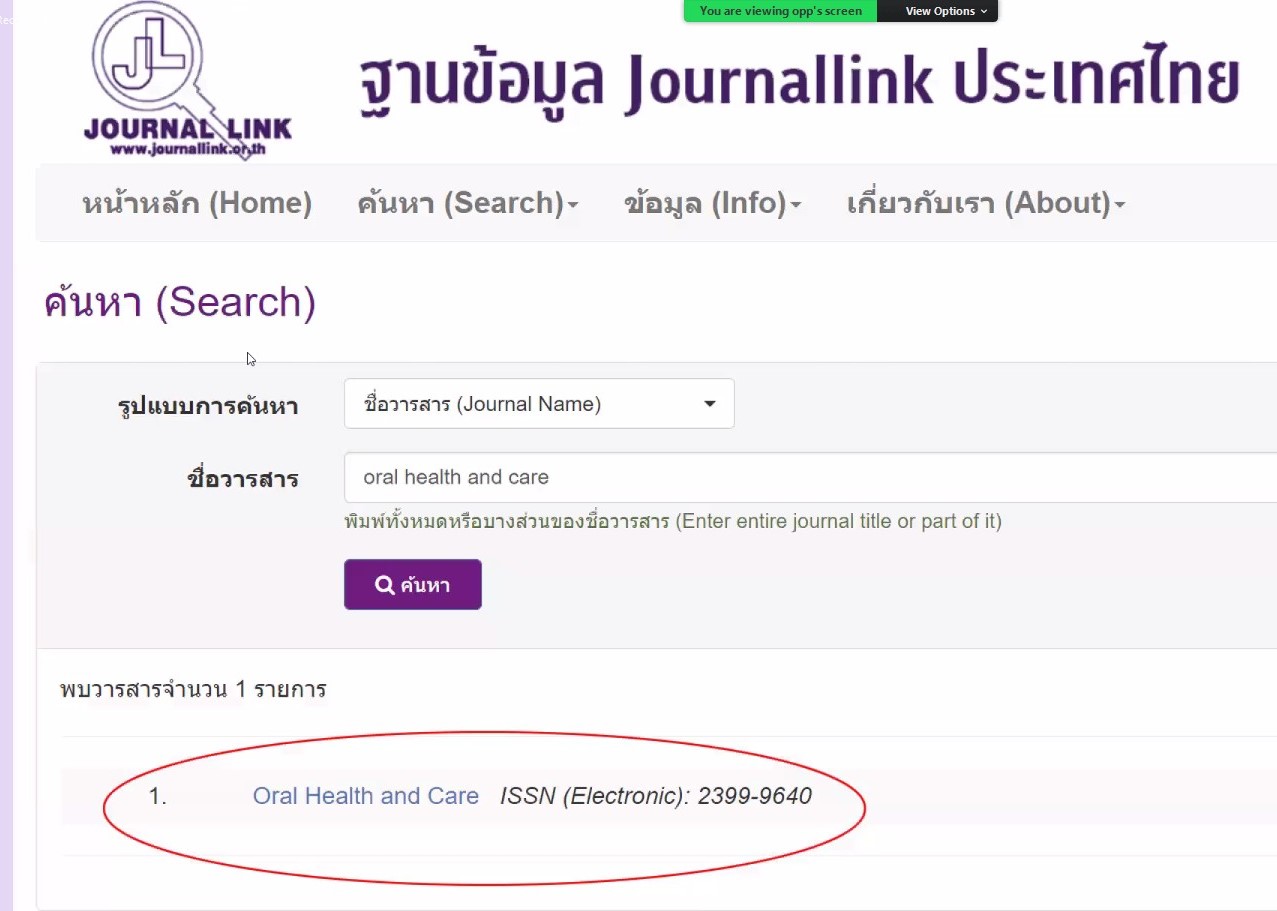The image size is (1277, 911).
Task: Click the caret next to ค้นหา (Search) menu
Action: 571,207
